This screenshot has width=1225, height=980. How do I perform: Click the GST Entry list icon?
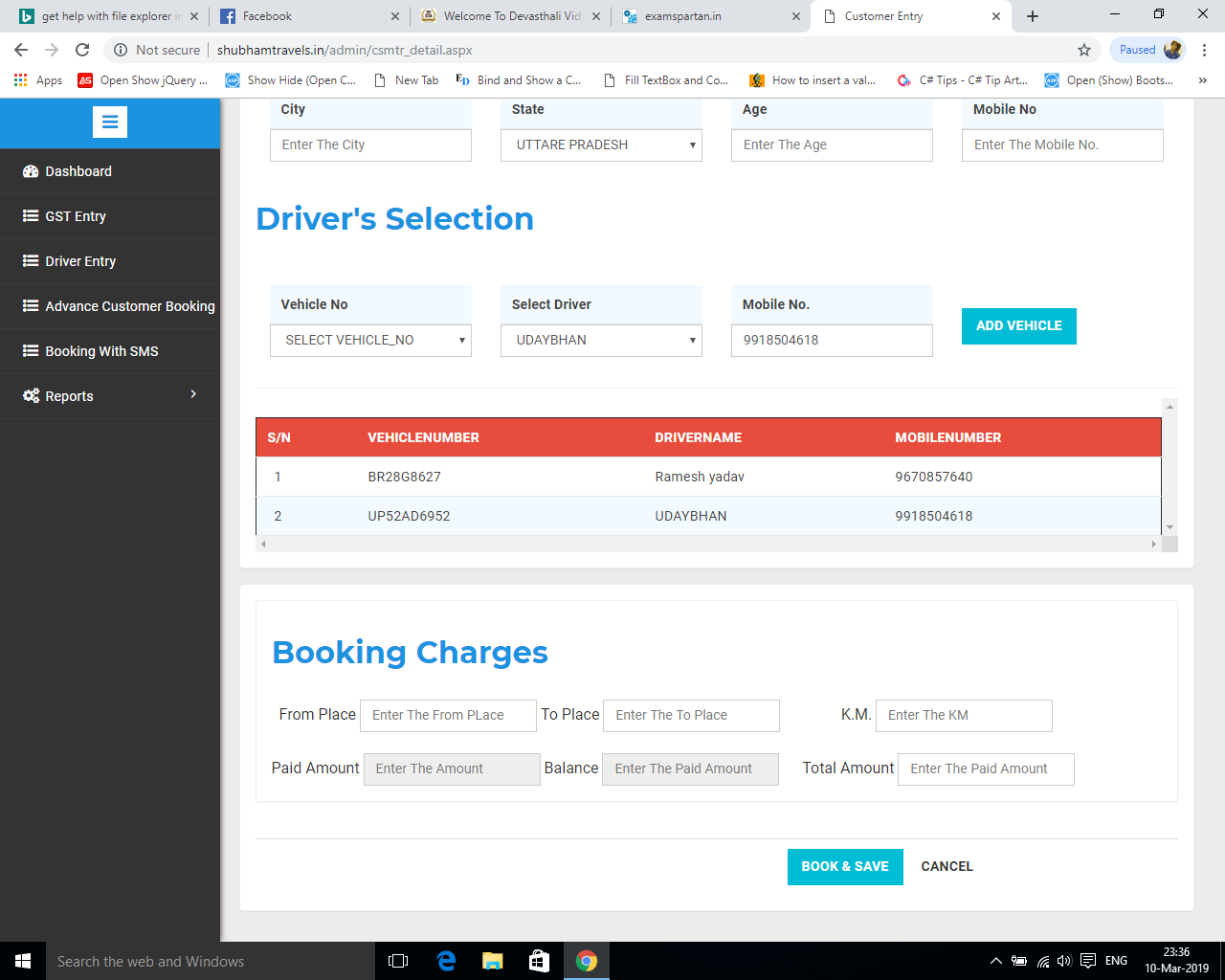pyautogui.click(x=31, y=216)
